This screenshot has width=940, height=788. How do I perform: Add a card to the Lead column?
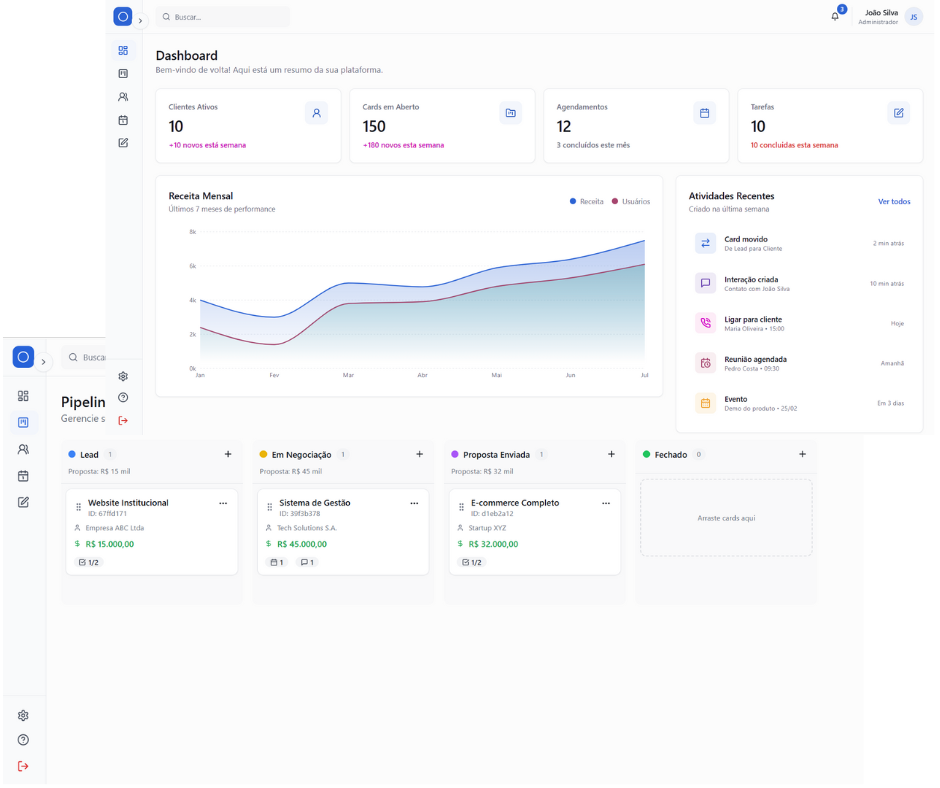click(x=228, y=454)
